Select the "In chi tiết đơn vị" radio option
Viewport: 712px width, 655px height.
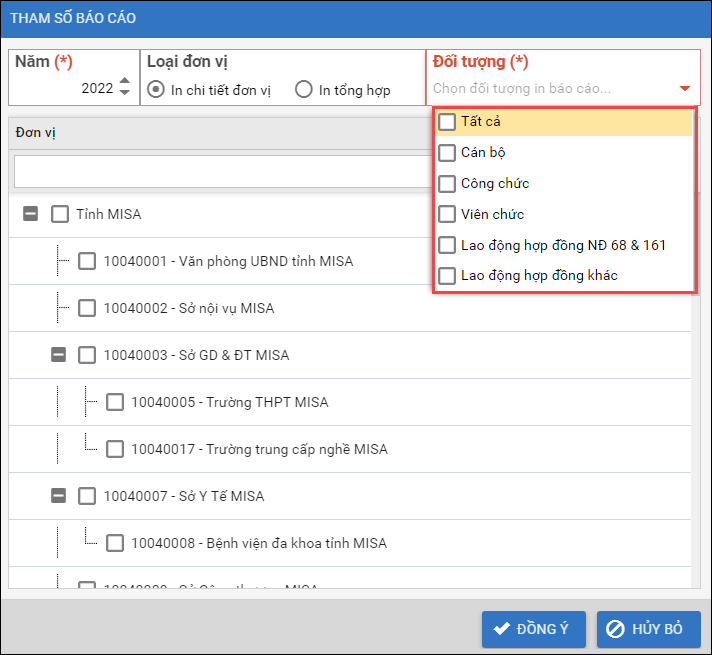156,89
